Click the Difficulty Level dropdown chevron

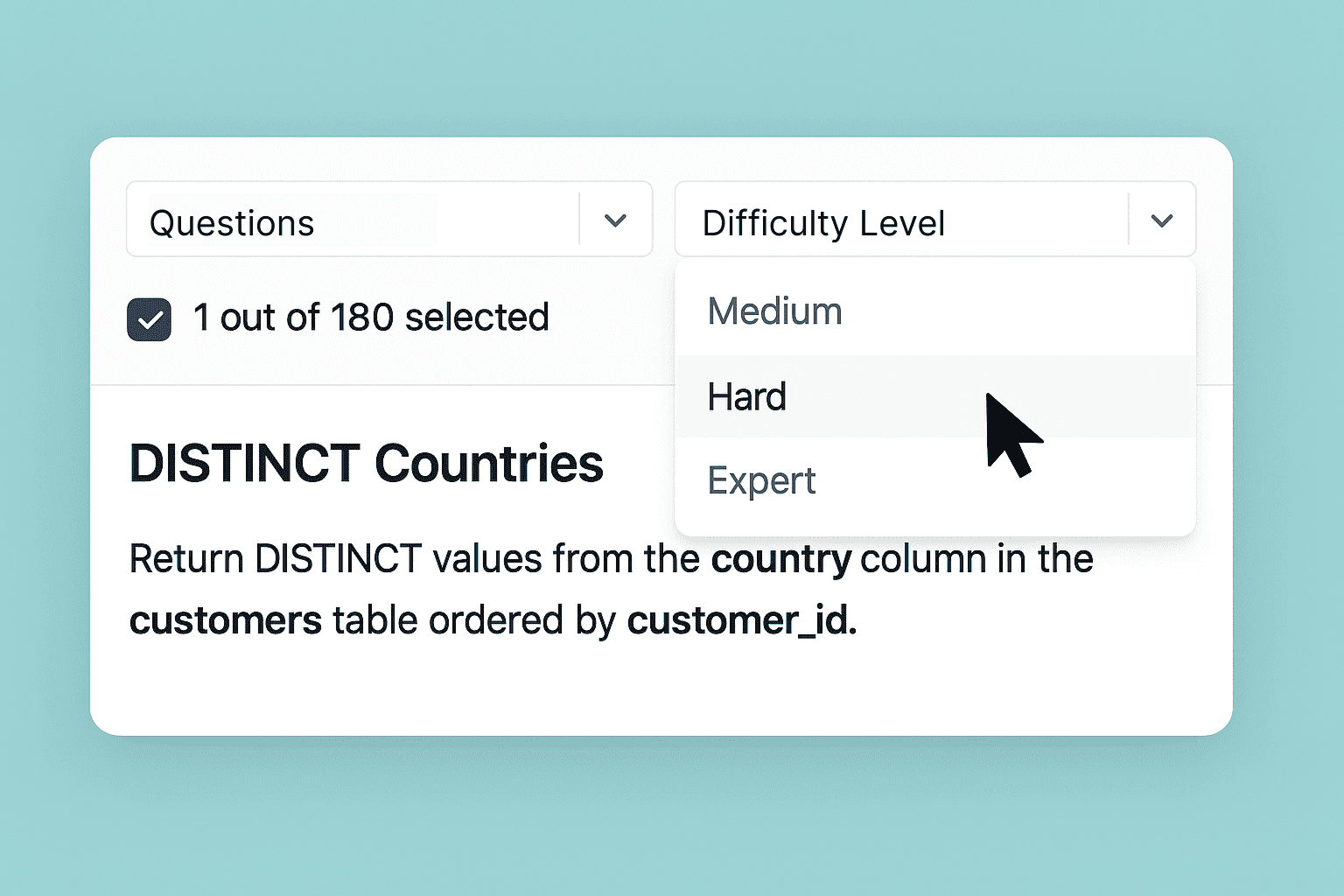click(1162, 221)
